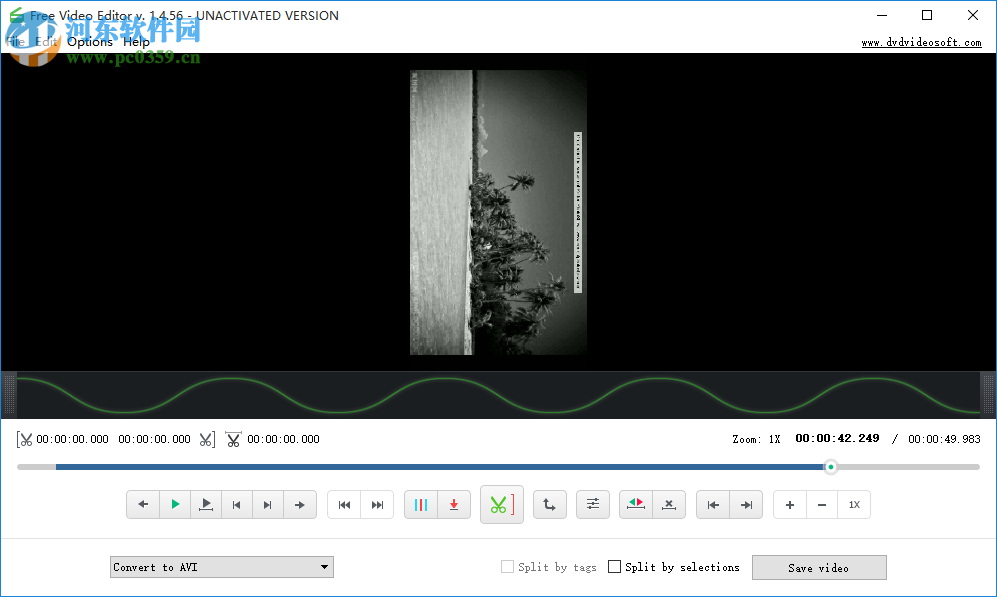
Task: Enable Split by tags
Action: click(506, 566)
